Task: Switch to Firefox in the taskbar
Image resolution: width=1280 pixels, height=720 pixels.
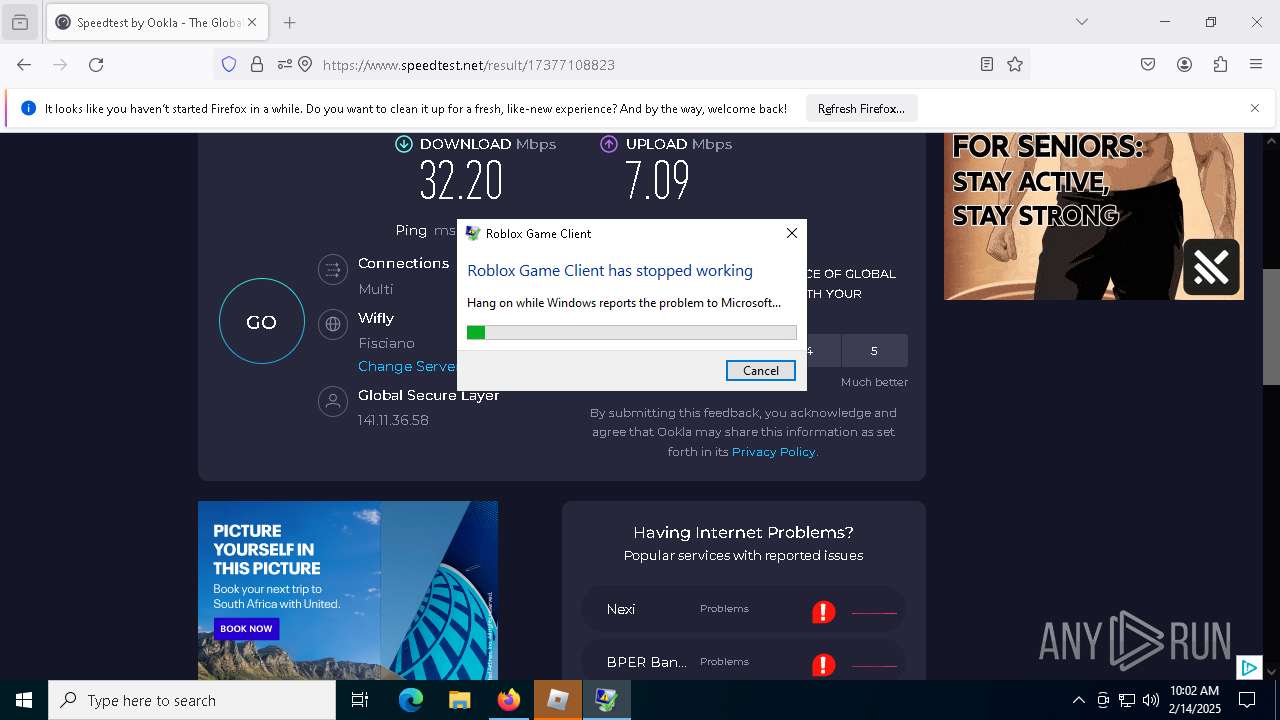Action: pos(509,700)
